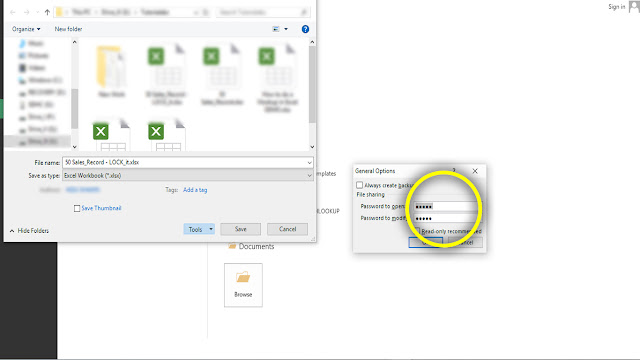640x360 pixels.
Task: Click the file list scroll up arrow
Action: (x=312, y=42)
